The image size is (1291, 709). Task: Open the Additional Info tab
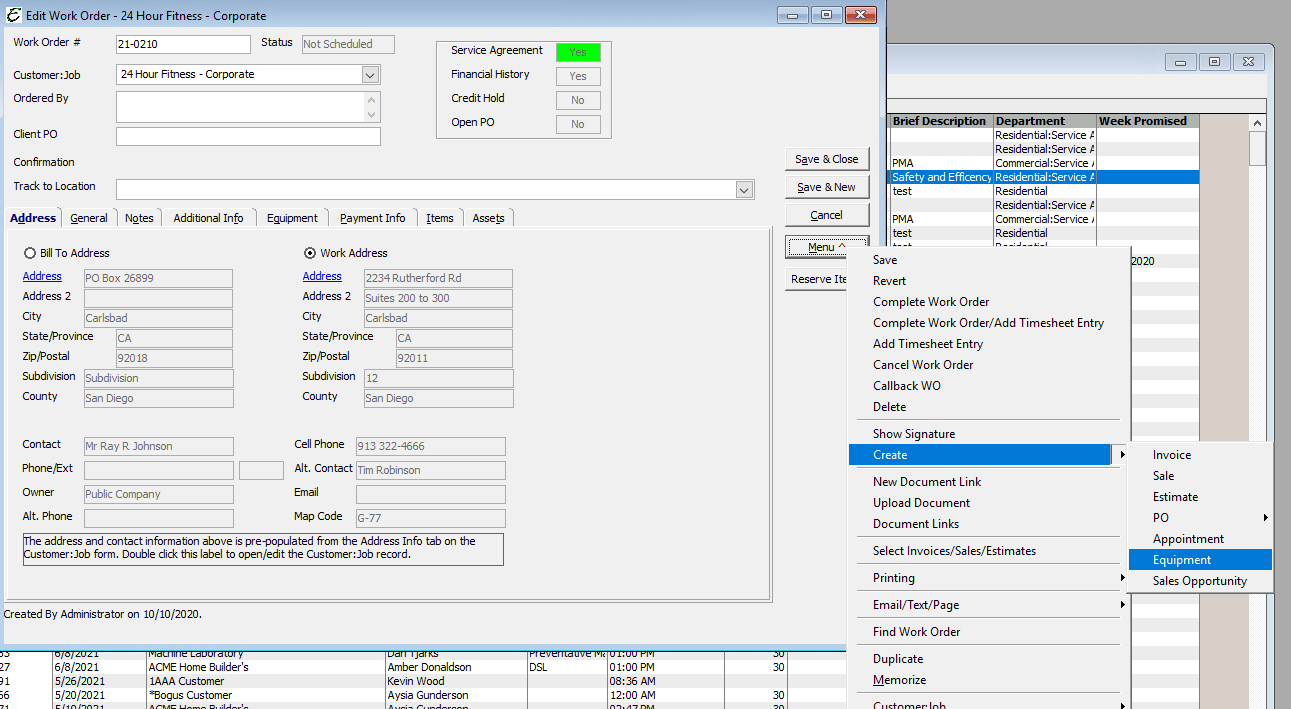point(208,218)
